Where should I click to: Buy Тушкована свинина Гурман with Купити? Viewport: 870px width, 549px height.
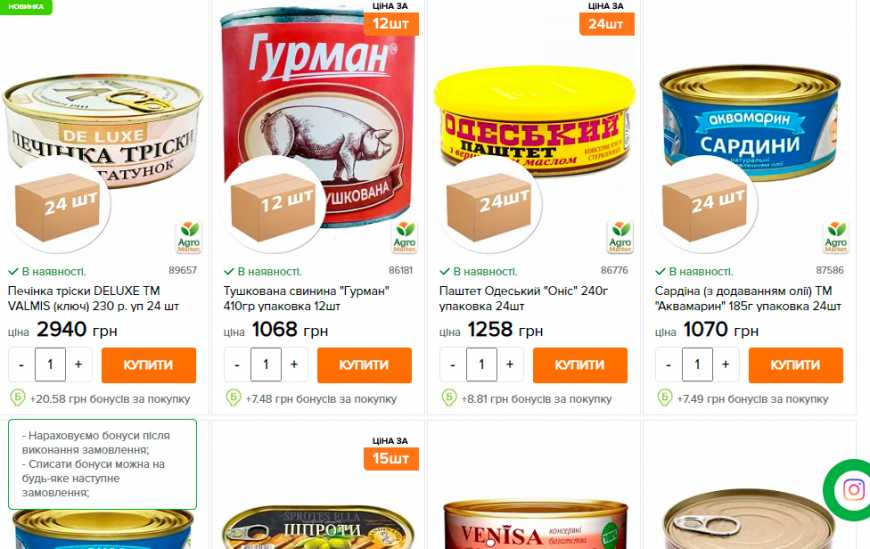[365, 365]
